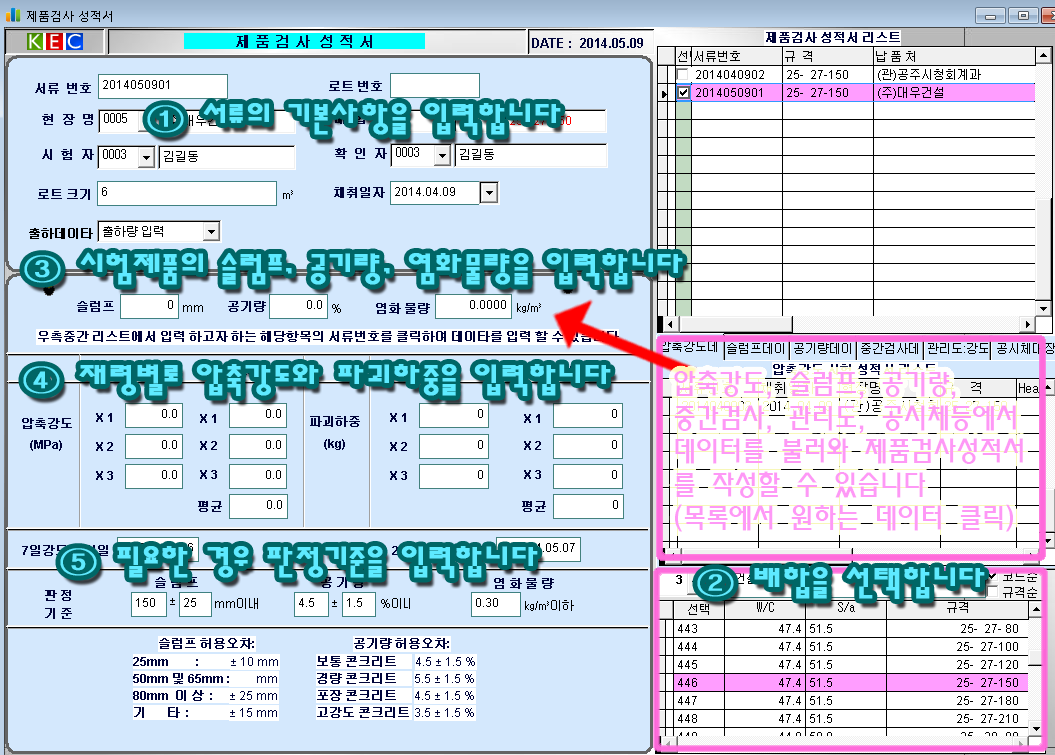The image size is (1055, 755).
Task: Open the 시험자 code dropdown
Action: (x=147, y=157)
